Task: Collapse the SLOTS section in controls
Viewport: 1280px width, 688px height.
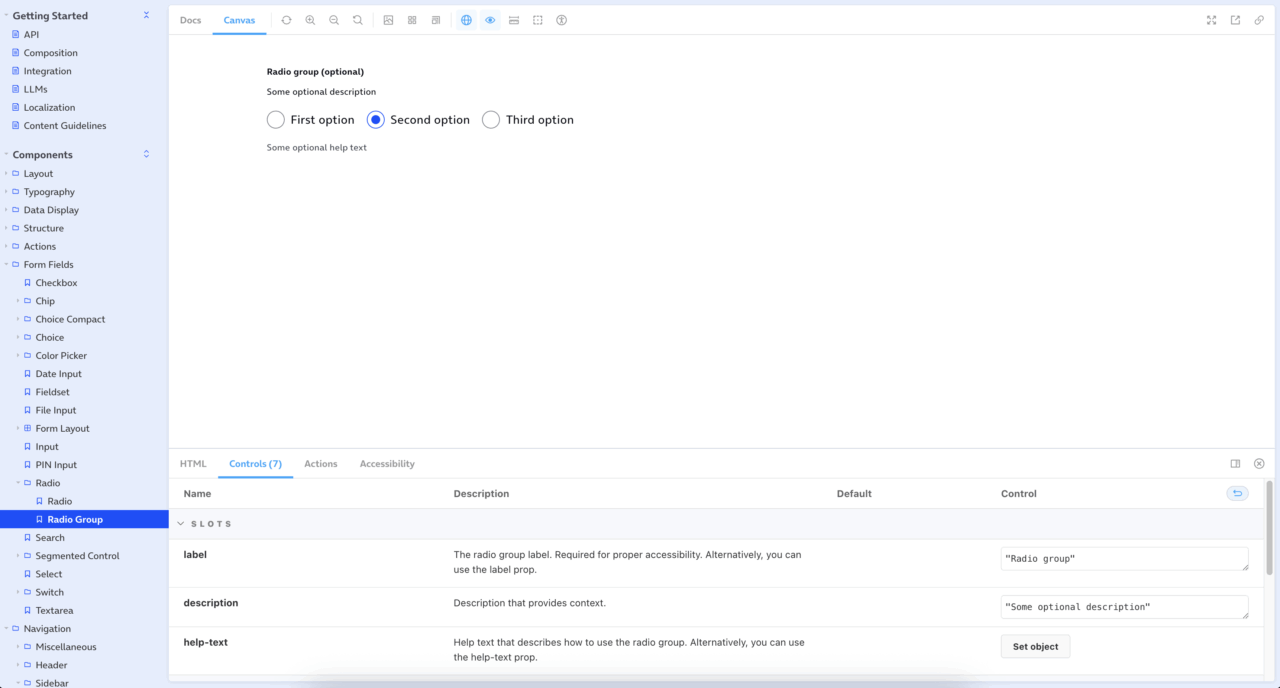Action: pyautogui.click(x=181, y=524)
